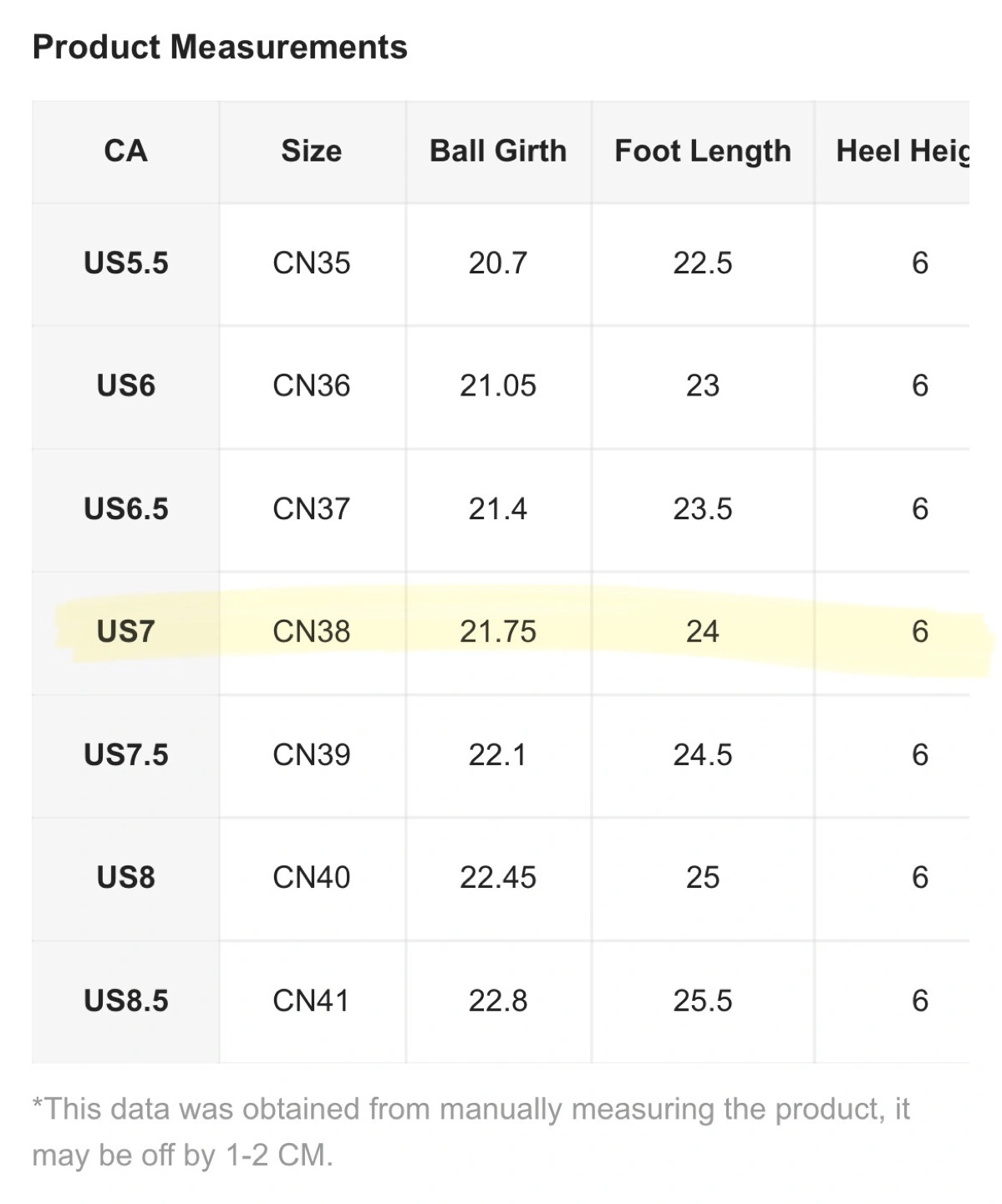Select the Foot Length column header
Screen dimensions: 1002x1204
(703, 151)
